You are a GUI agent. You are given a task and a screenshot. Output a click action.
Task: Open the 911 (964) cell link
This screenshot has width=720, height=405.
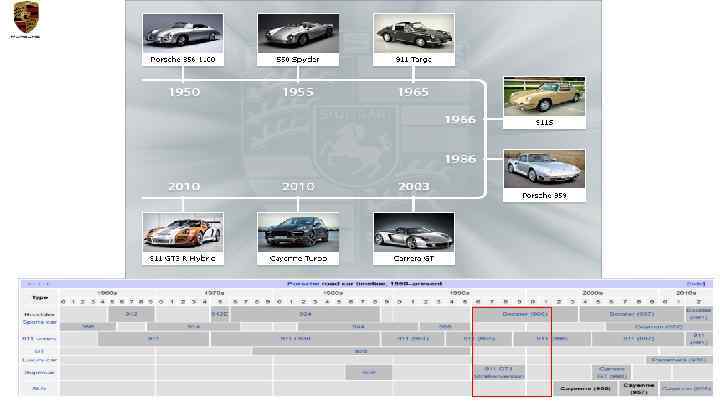click(413, 339)
